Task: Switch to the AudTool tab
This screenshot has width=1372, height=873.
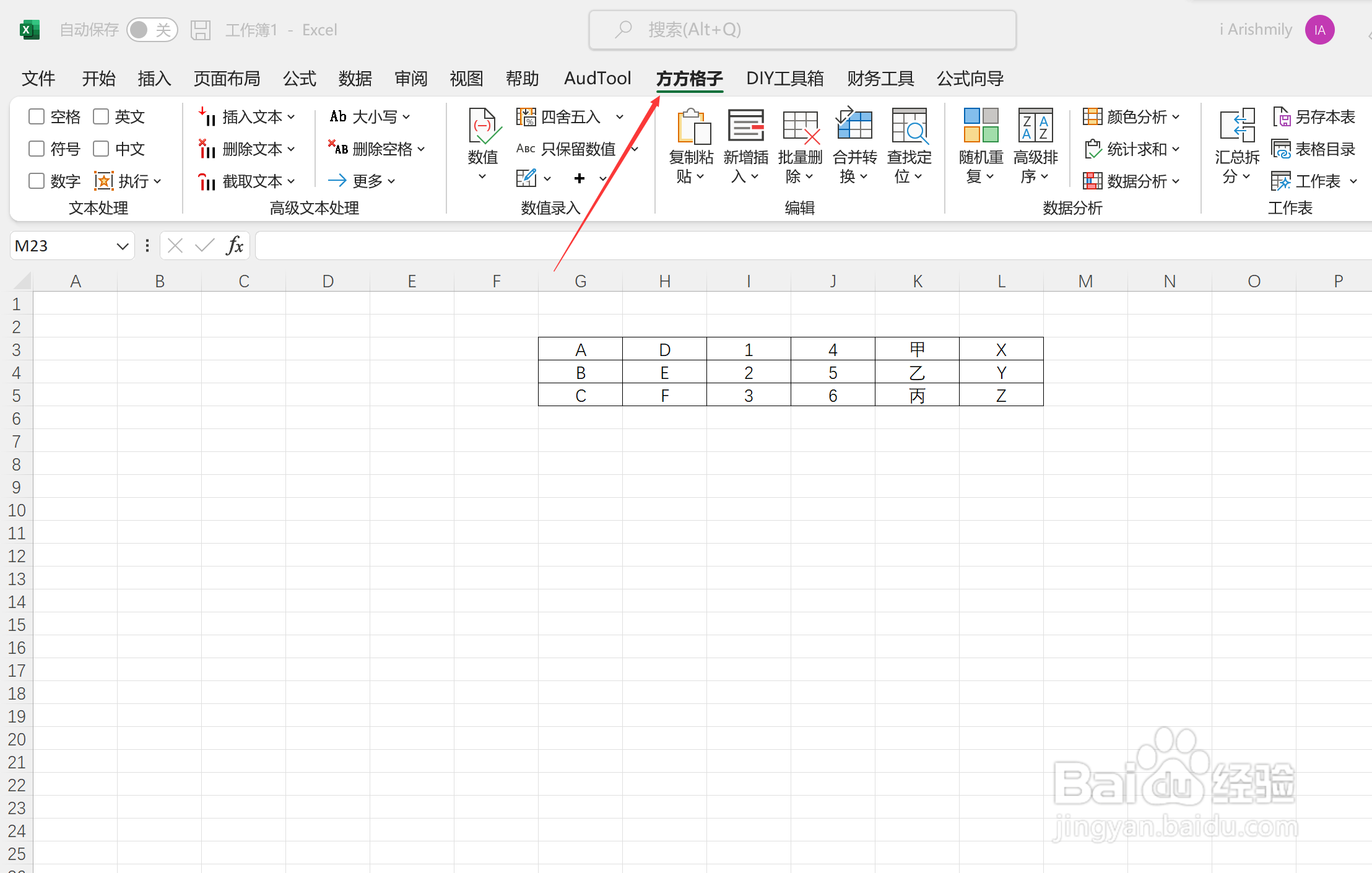Action: tap(597, 79)
